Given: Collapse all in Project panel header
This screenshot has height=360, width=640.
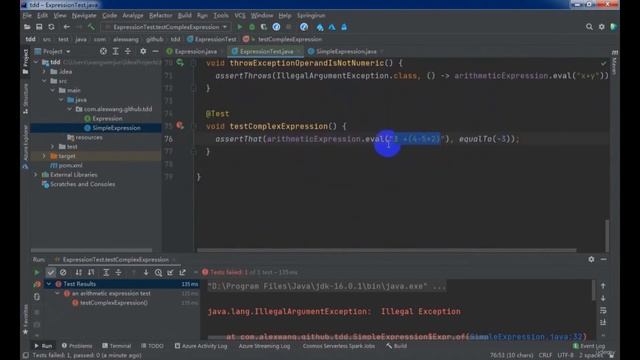Looking at the screenshot, I should tap(128, 51).
